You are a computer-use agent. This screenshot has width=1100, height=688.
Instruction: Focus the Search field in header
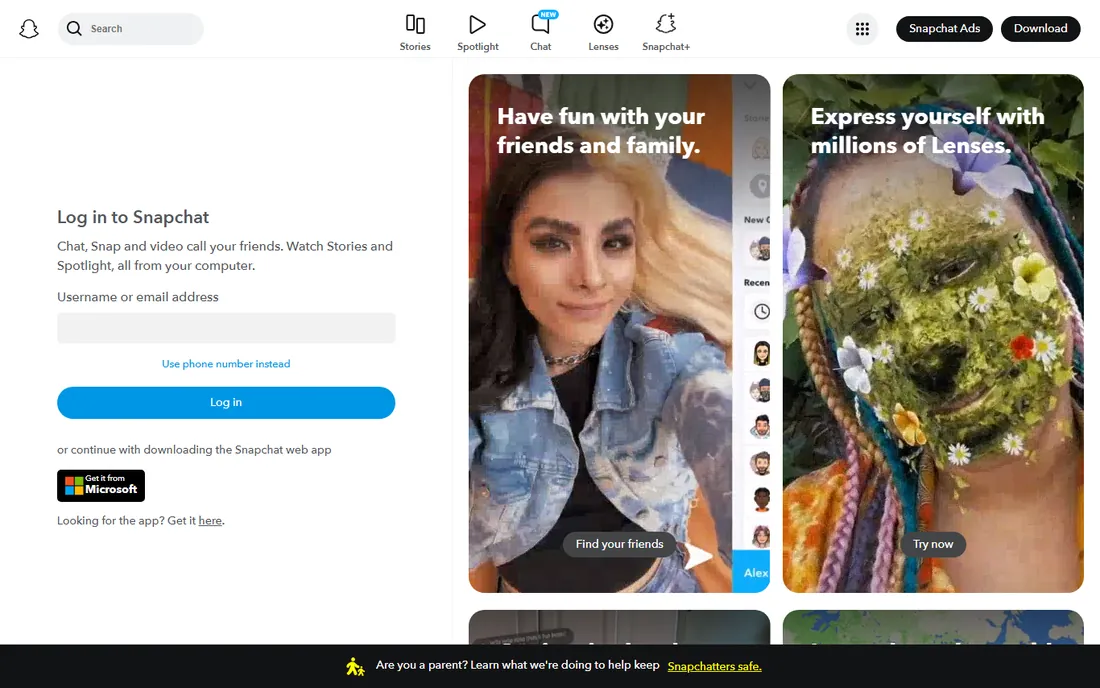pos(130,29)
